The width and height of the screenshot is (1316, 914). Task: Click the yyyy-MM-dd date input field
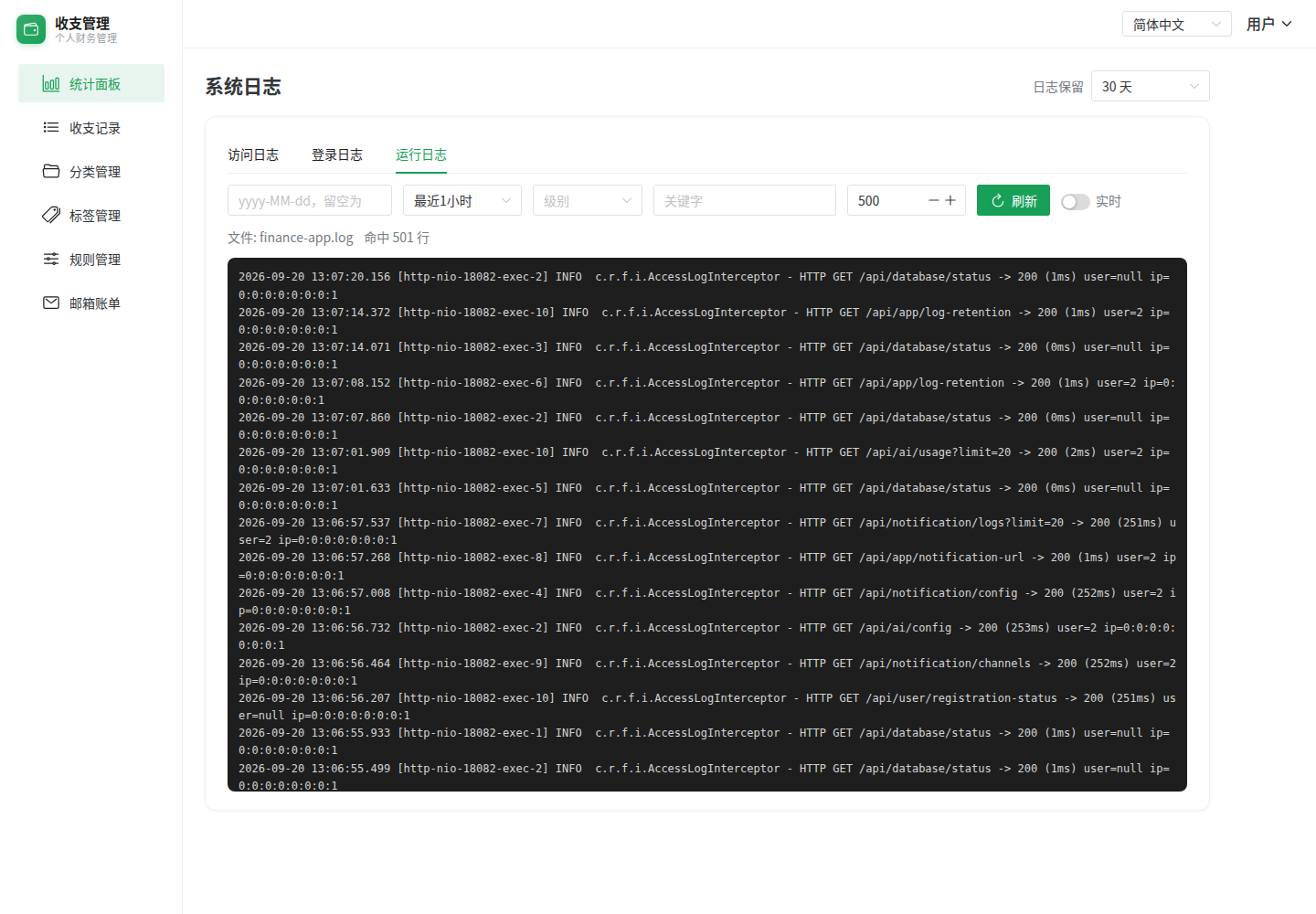pyautogui.click(x=310, y=200)
